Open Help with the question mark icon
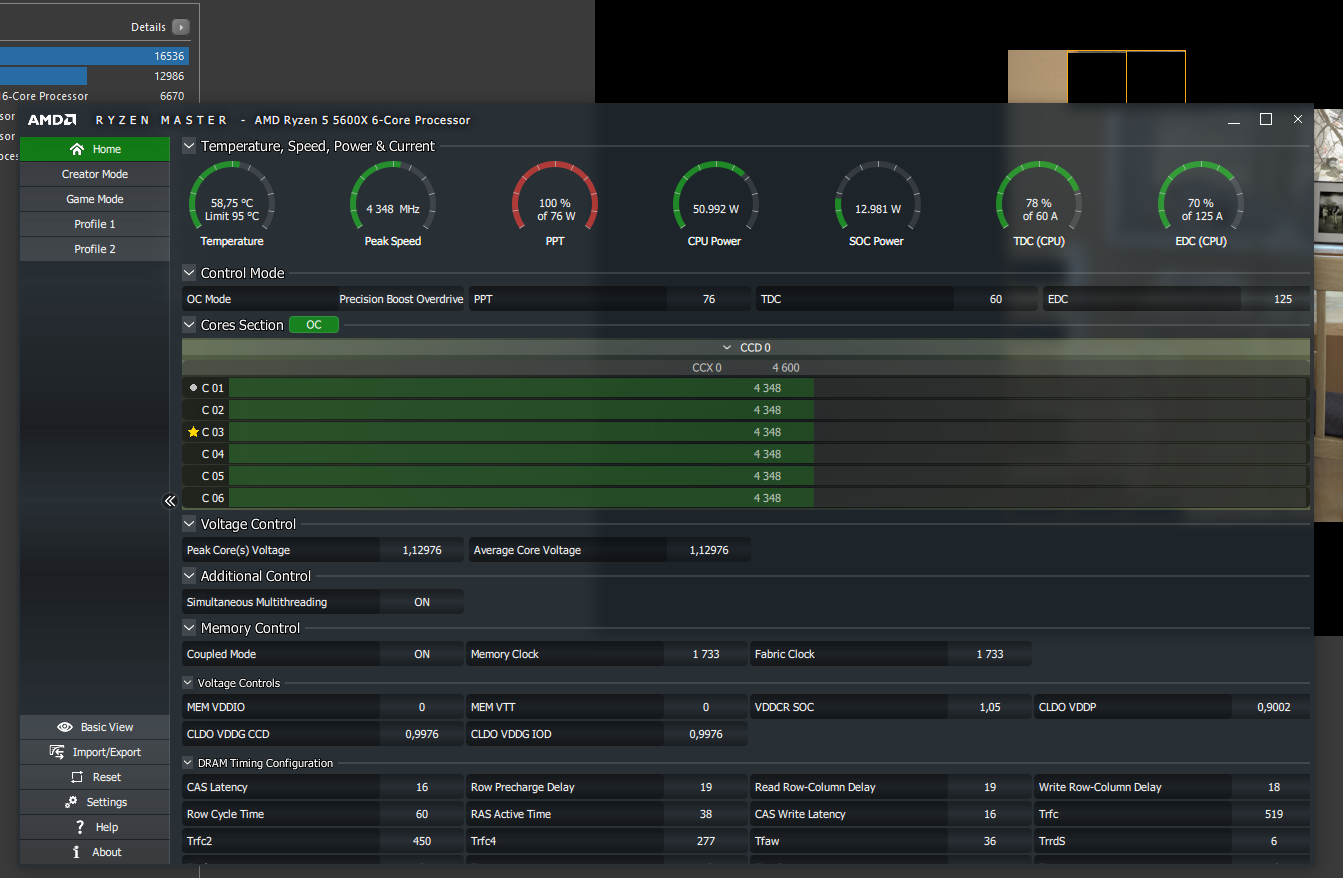 95,827
